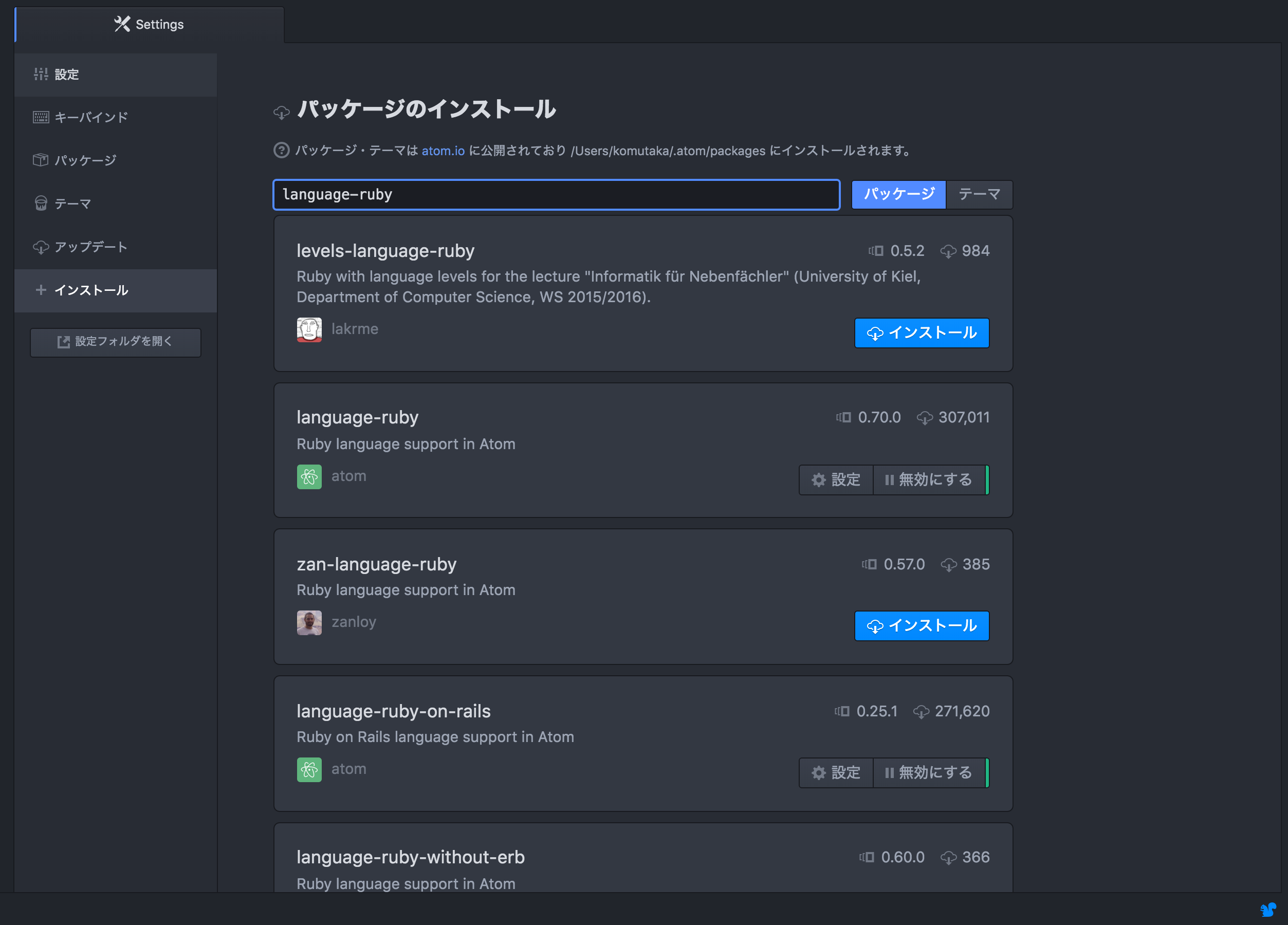Click the box icon beside パッケージ in sidebar

41,160
